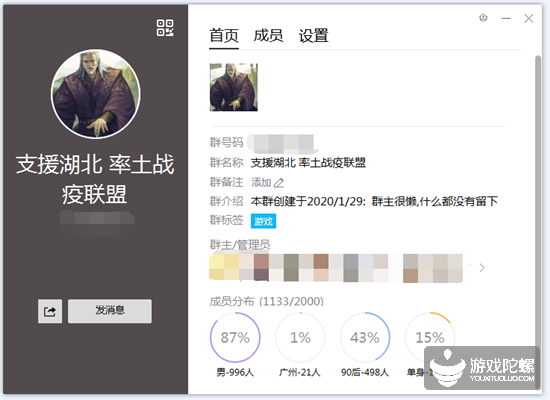Click the large round group avatar
Image resolution: width=550 pixels, height=400 pixels.
[x=96, y=94]
